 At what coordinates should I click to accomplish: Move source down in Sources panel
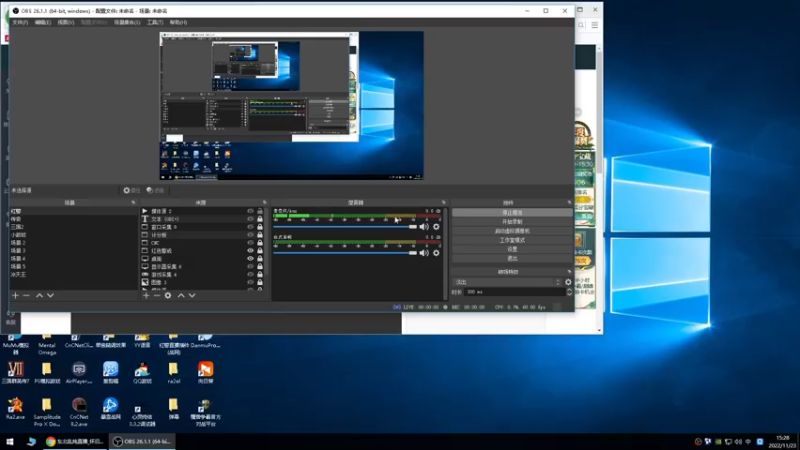pos(192,295)
